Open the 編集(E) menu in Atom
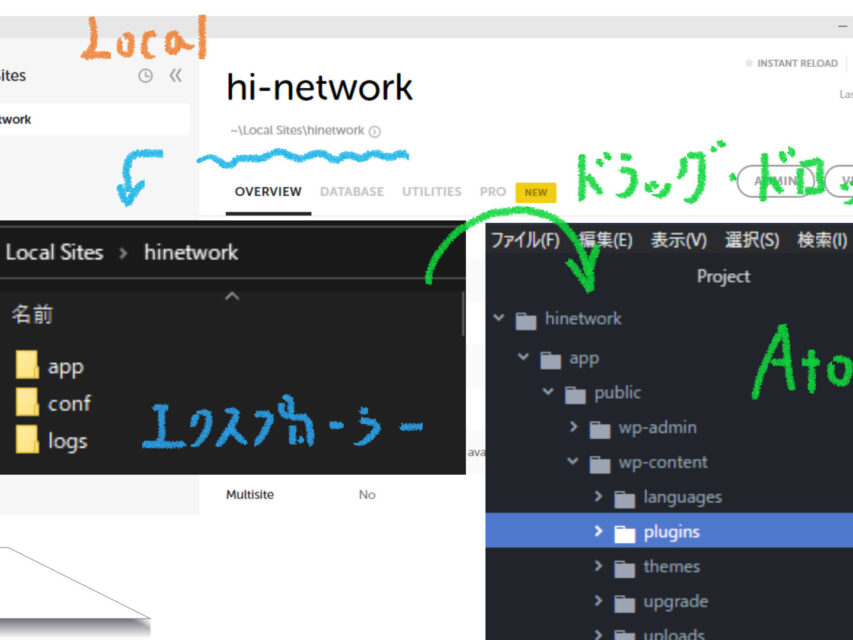Image resolution: width=853 pixels, height=640 pixels. click(x=605, y=240)
